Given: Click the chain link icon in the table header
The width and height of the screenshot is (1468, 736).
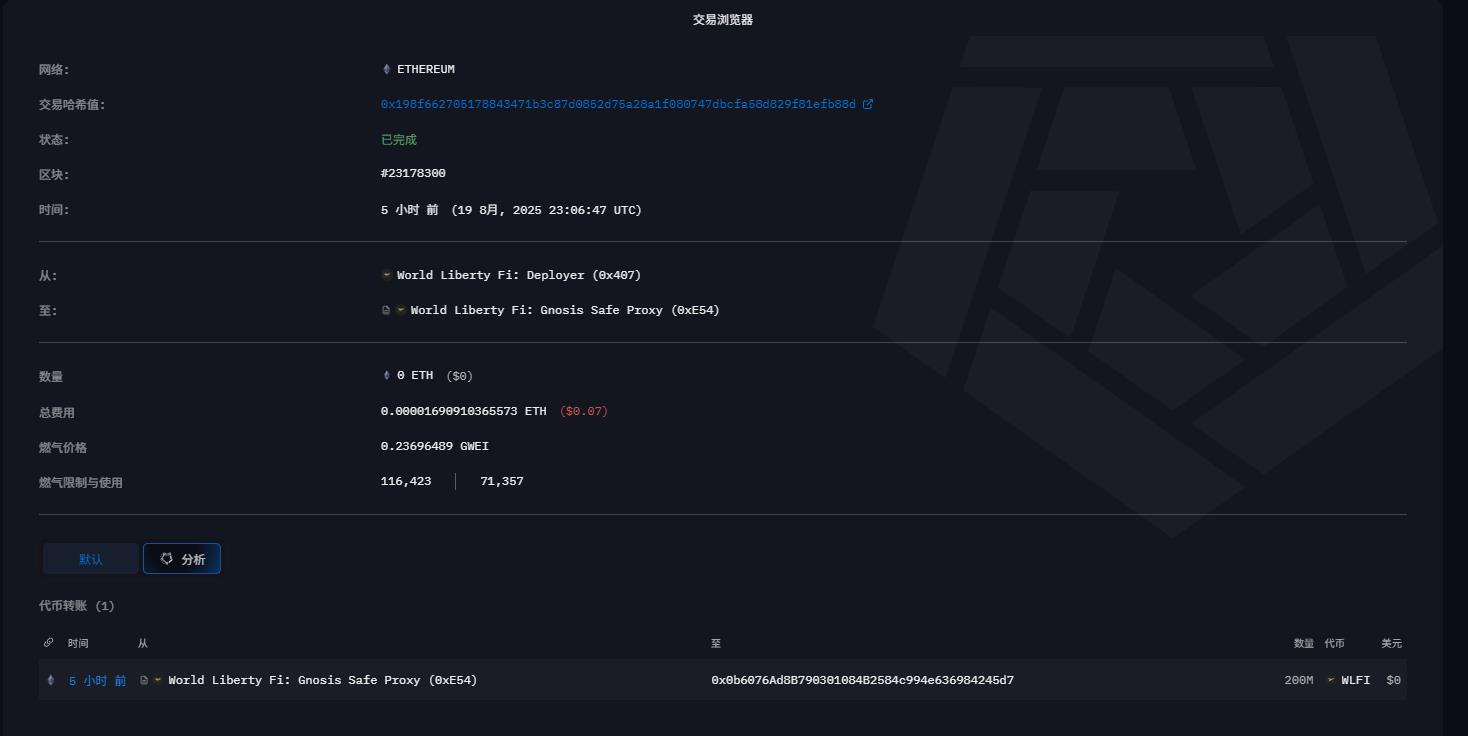Looking at the screenshot, I should tap(49, 643).
